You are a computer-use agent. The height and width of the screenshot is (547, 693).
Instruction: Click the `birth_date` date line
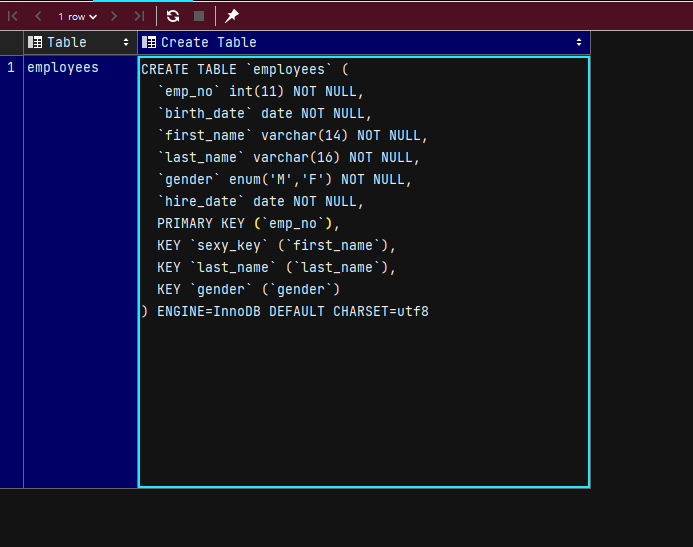pyautogui.click(x=265, y=114)
